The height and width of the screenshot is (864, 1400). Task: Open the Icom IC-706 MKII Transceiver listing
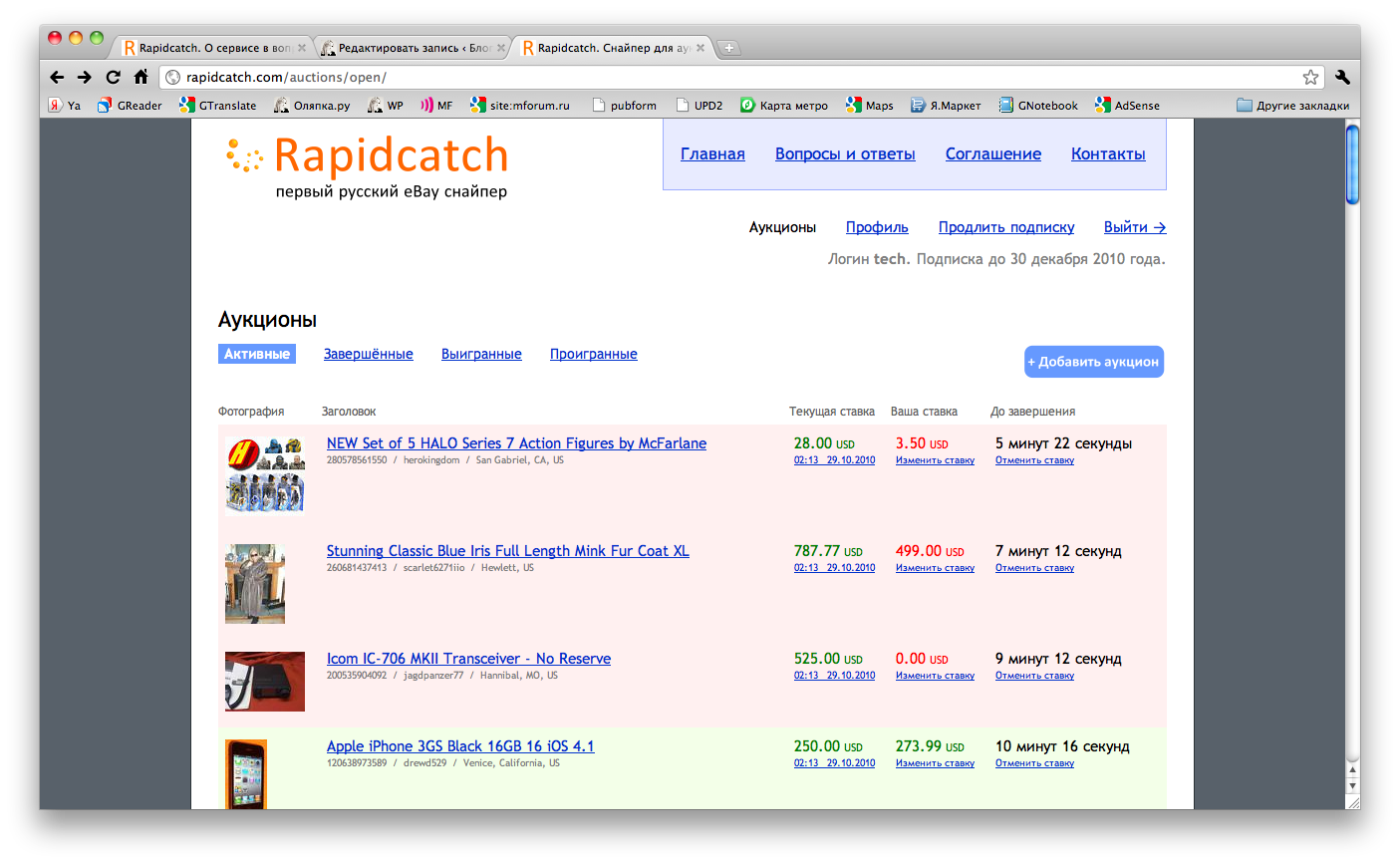pos(468,659)
